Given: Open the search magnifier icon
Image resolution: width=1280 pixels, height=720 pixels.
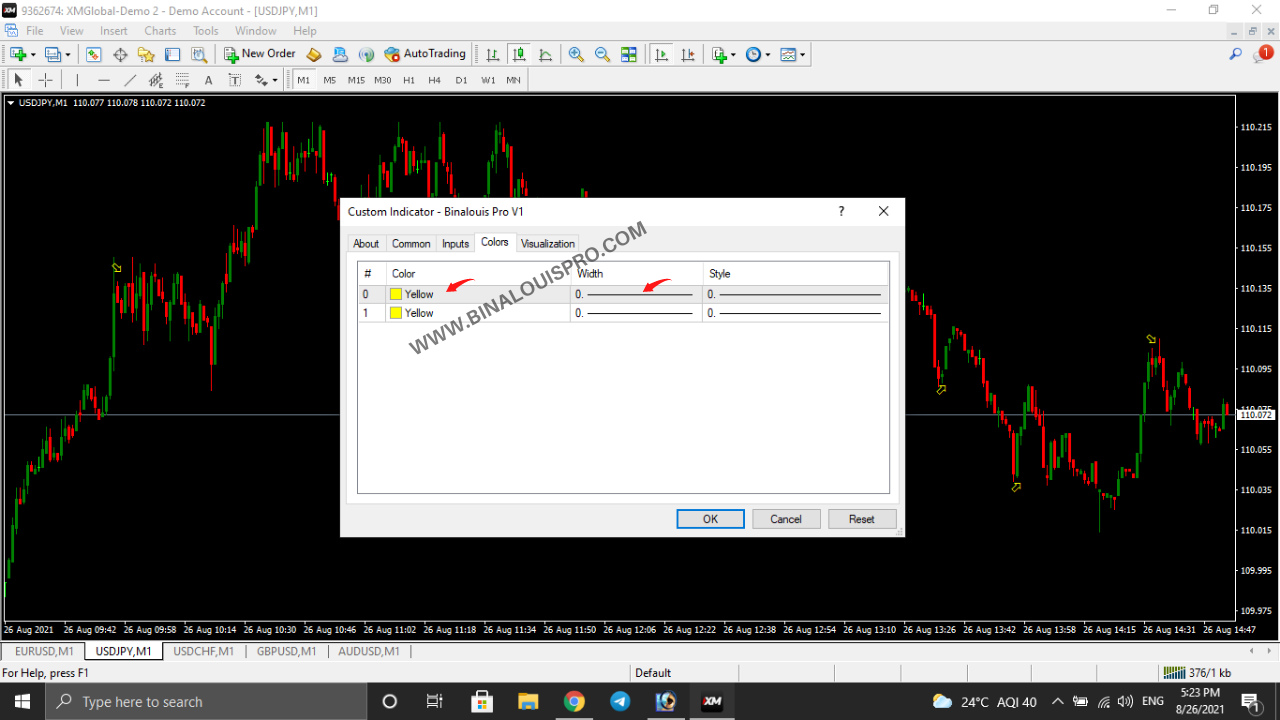Looking at the screenshot, I should pos(1236,55).
